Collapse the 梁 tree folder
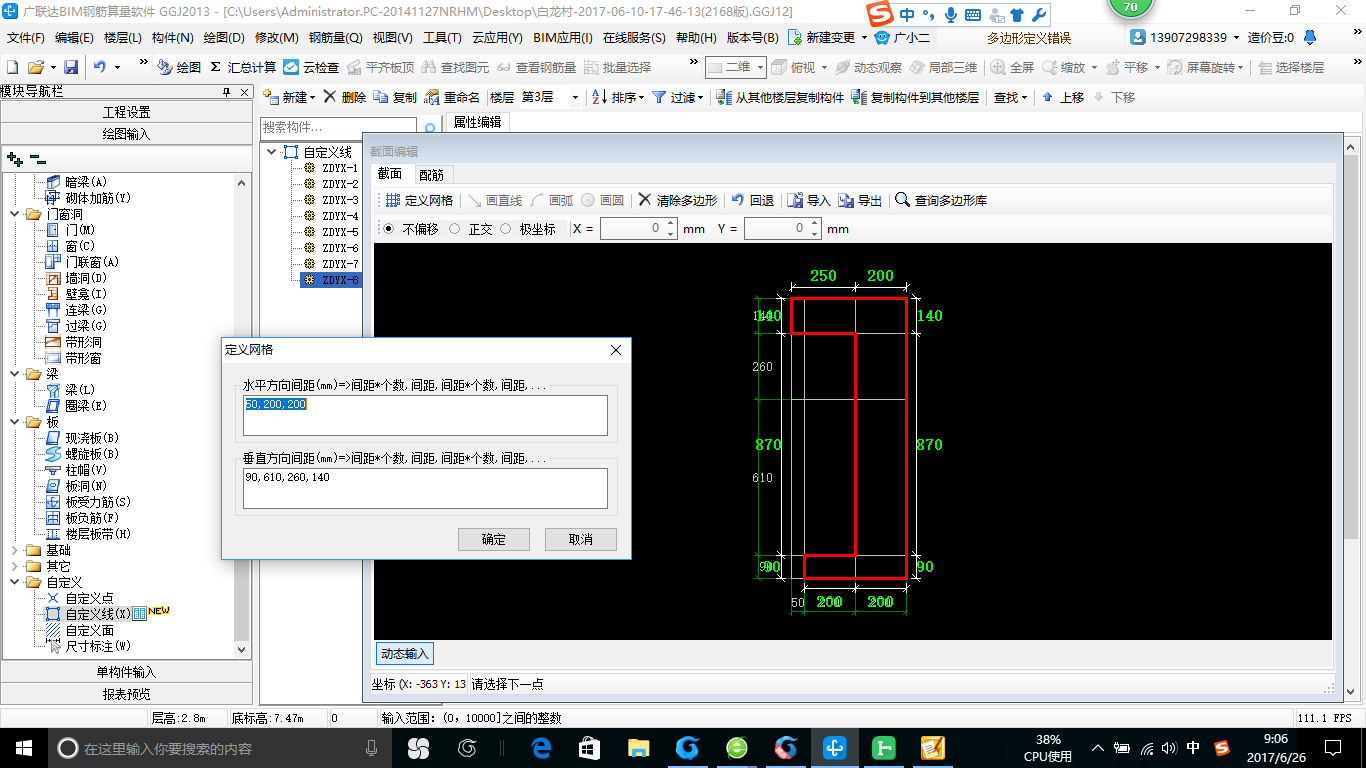 click(x=14, y=374)
